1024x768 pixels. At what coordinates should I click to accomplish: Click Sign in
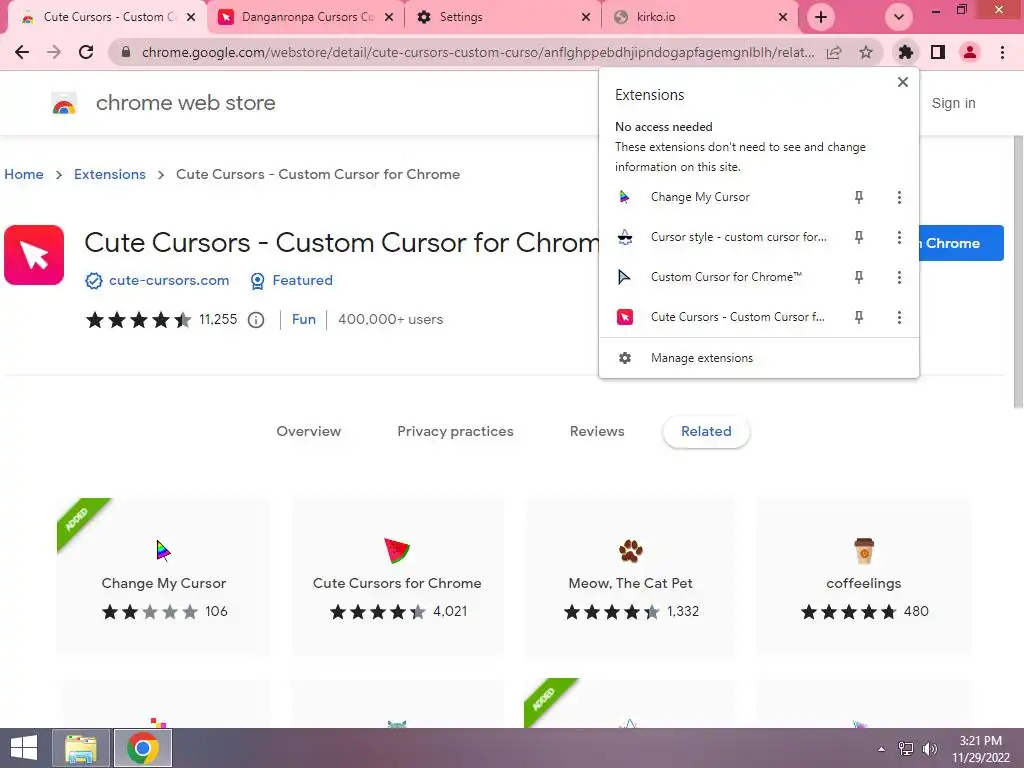click(x=953, y=103)
